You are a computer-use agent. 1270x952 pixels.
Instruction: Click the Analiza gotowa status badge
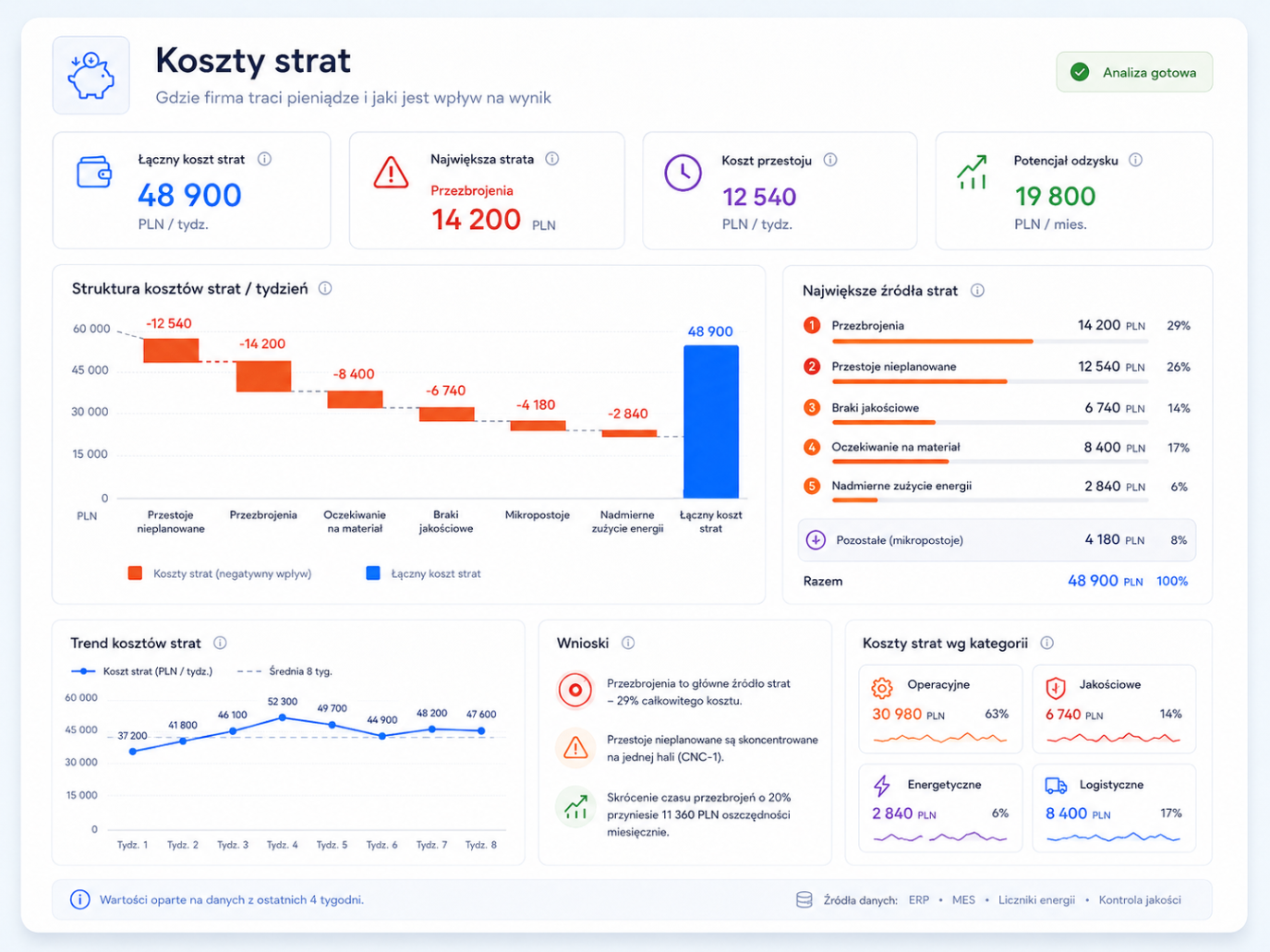click(x=1134, y=72)
